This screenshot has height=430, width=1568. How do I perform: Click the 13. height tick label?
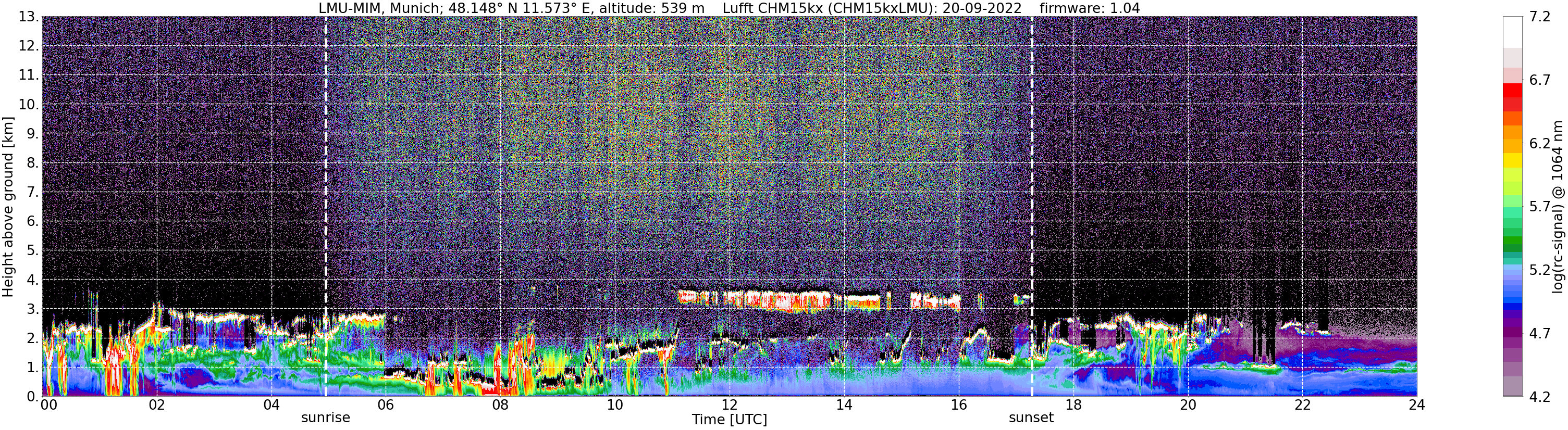point(29,17)
